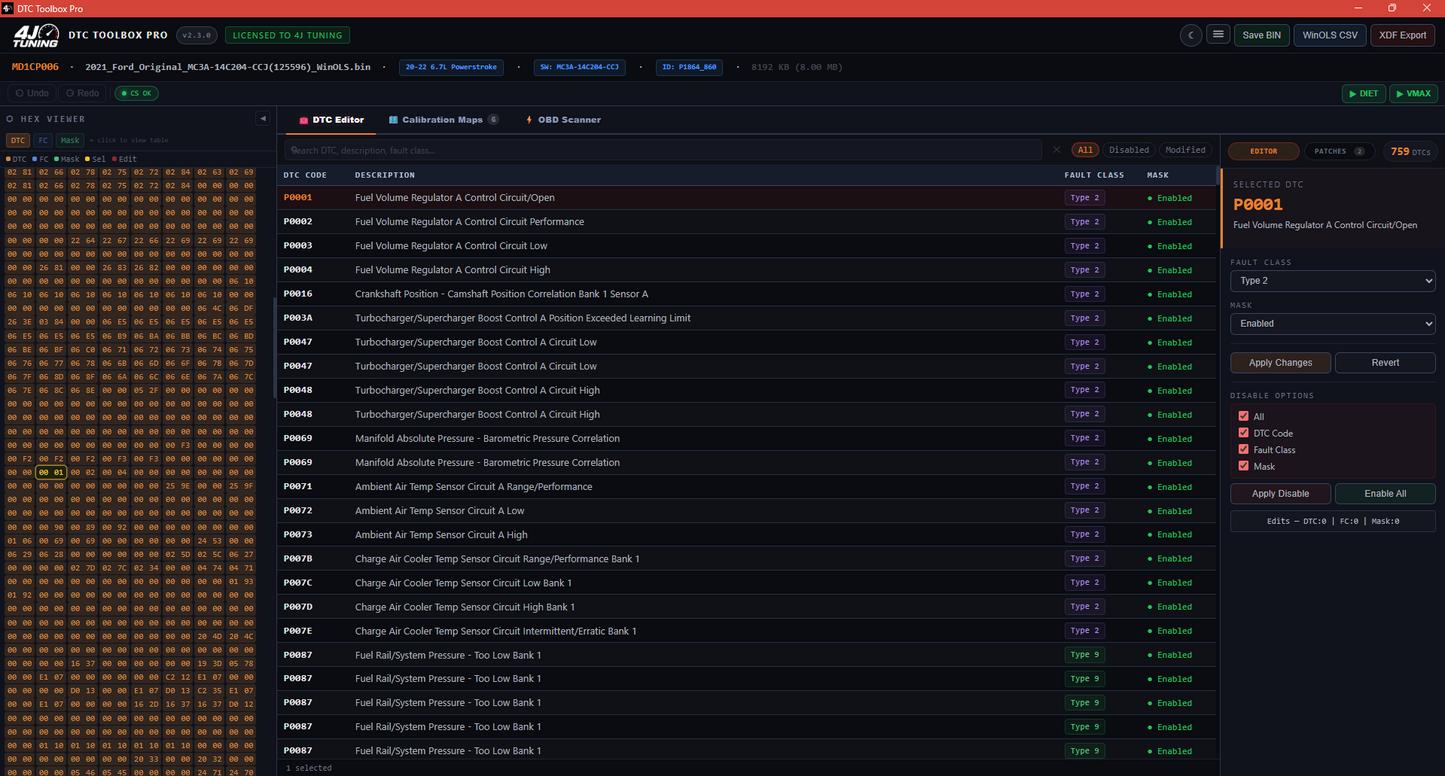Run the DIET preset
The width and height of the screenshot is (1445, 776).
click(x=1364, y=93)
